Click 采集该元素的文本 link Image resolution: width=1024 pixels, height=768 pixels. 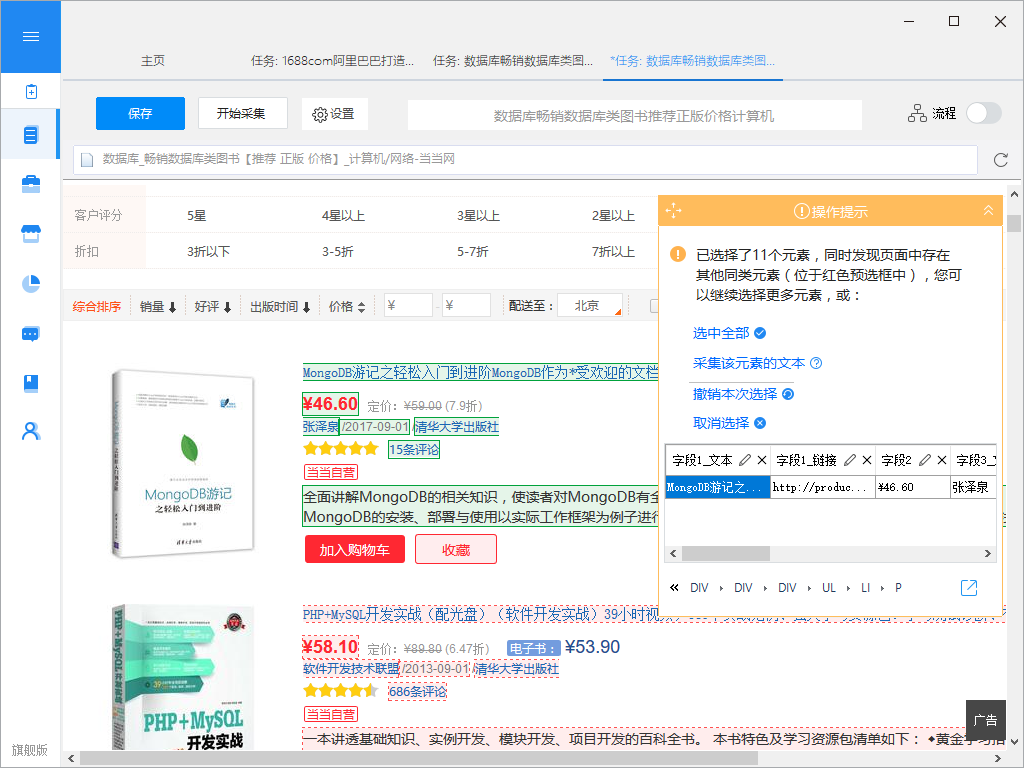click(749, 363)
